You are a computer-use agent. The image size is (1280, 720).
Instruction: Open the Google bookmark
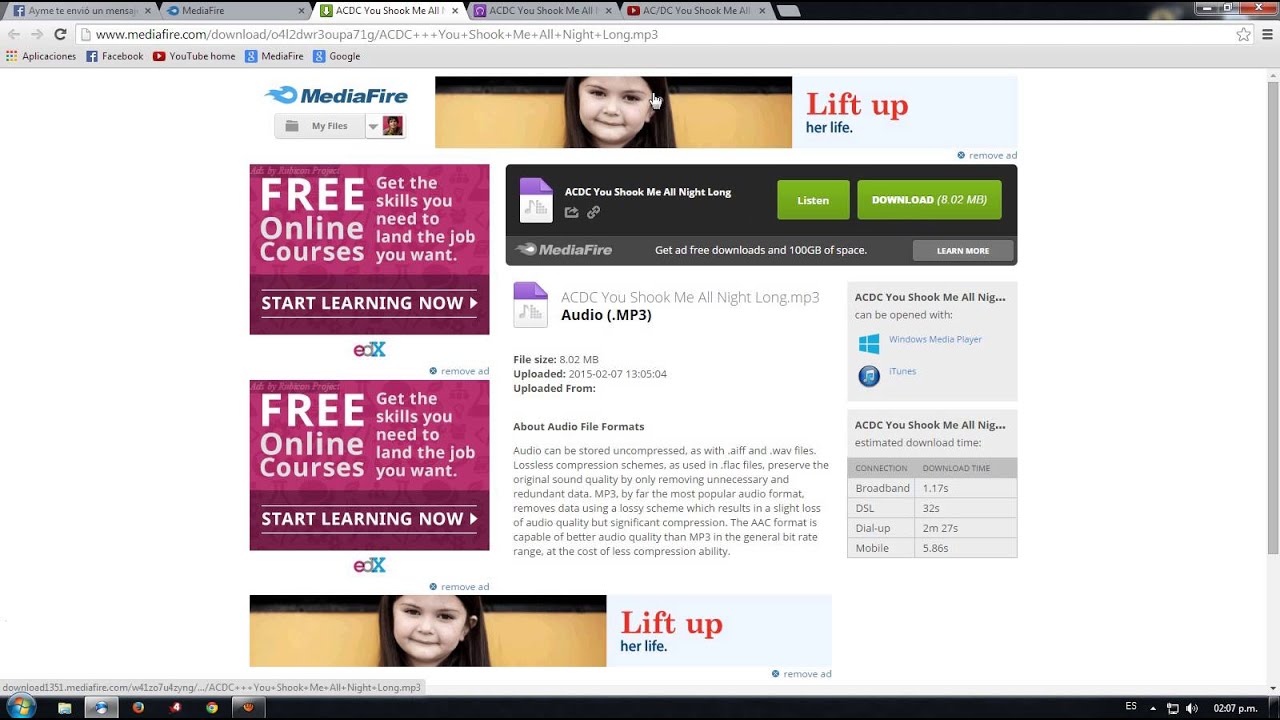tap(337, 56)
